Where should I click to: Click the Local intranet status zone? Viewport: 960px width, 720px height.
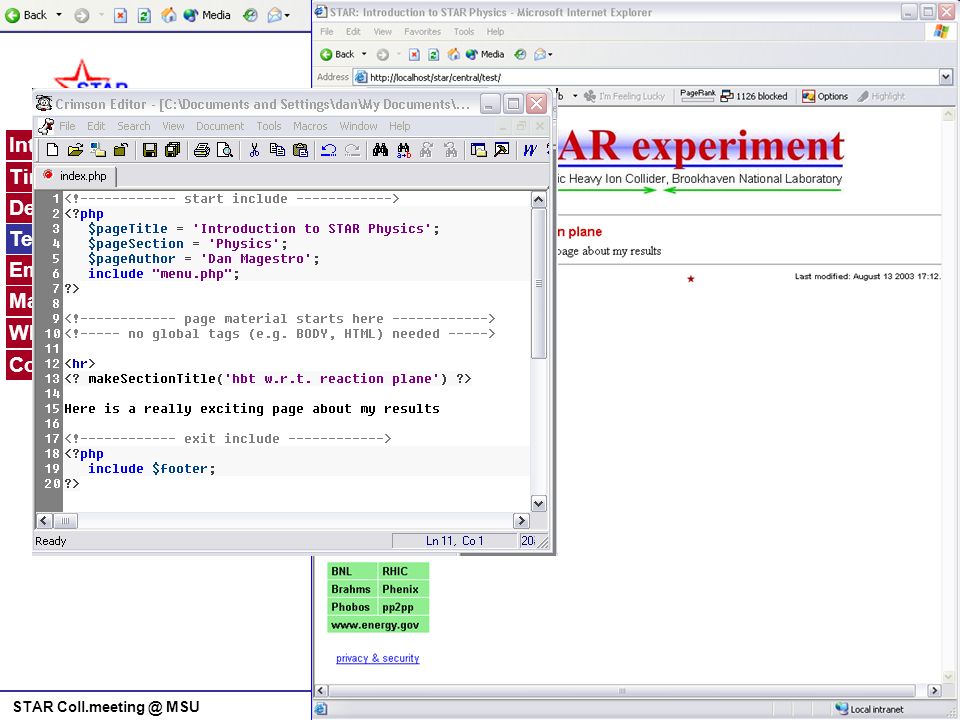pyautogui.click(x=869, y=709)
